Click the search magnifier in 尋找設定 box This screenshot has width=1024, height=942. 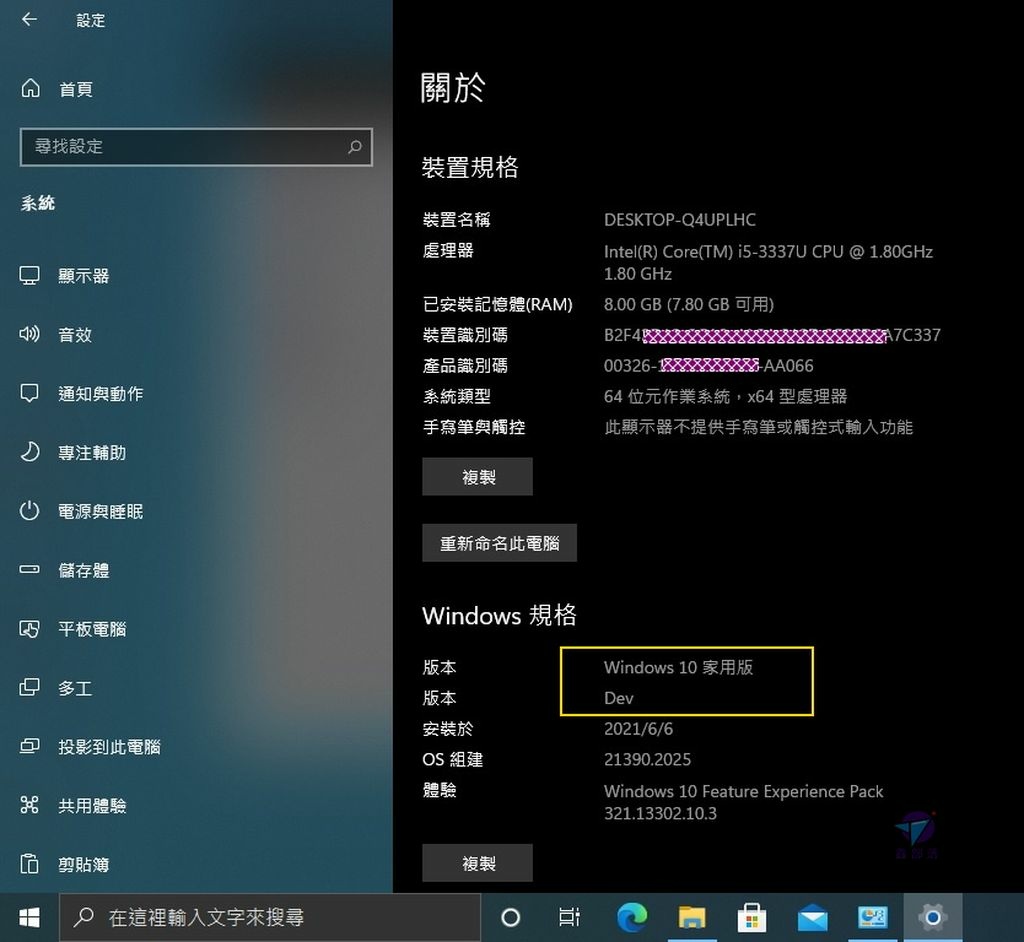[x=355, y=146]
